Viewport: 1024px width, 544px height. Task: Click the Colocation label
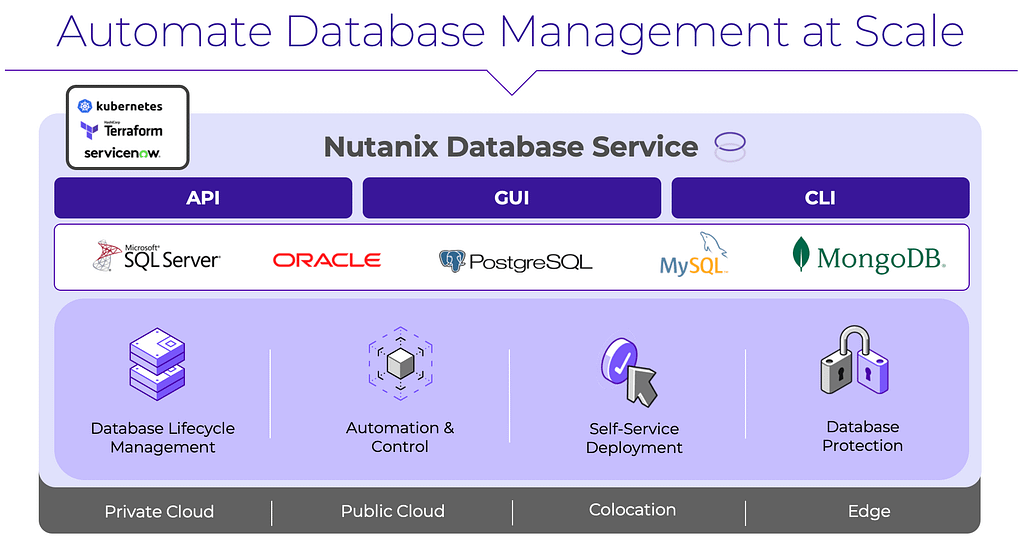(x=632, y=509)
